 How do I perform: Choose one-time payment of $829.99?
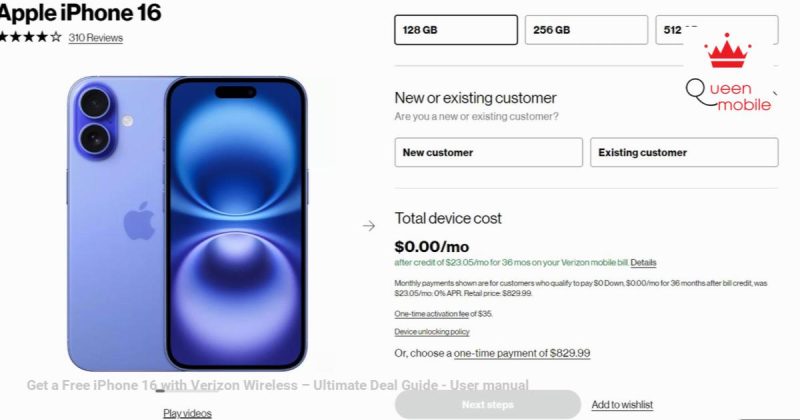point(522,353)
